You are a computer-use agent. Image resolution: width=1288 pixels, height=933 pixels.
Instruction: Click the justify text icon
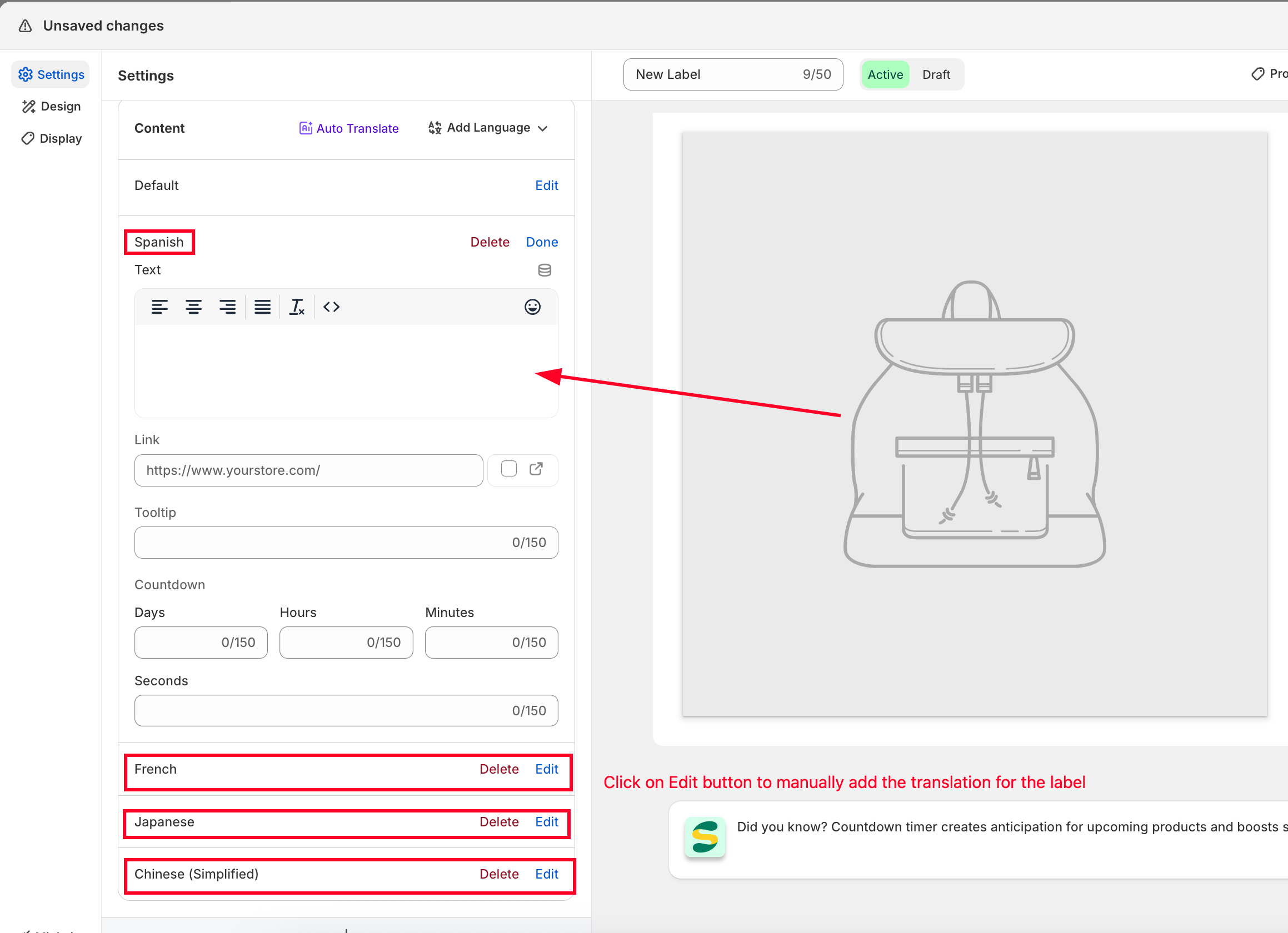pyautogui.click(x=262, y=307)
